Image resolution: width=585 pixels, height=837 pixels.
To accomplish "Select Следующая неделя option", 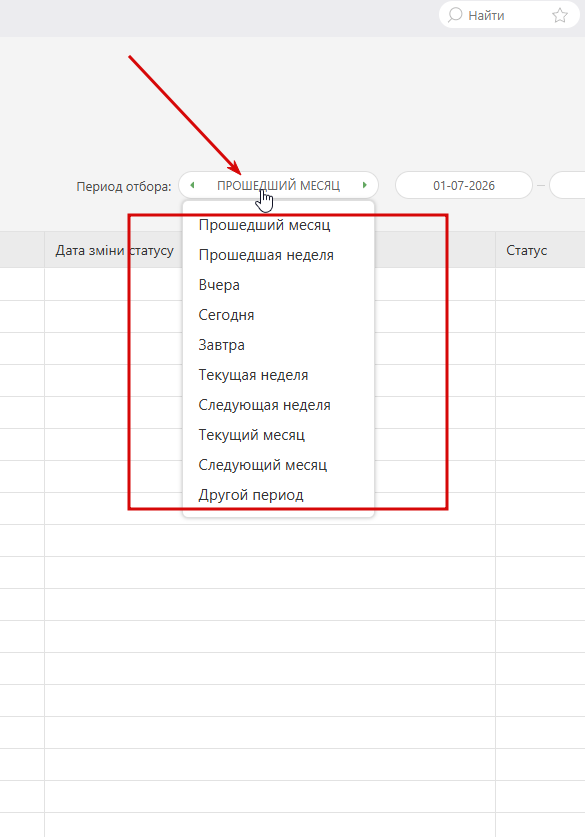I will coord(264,405).
